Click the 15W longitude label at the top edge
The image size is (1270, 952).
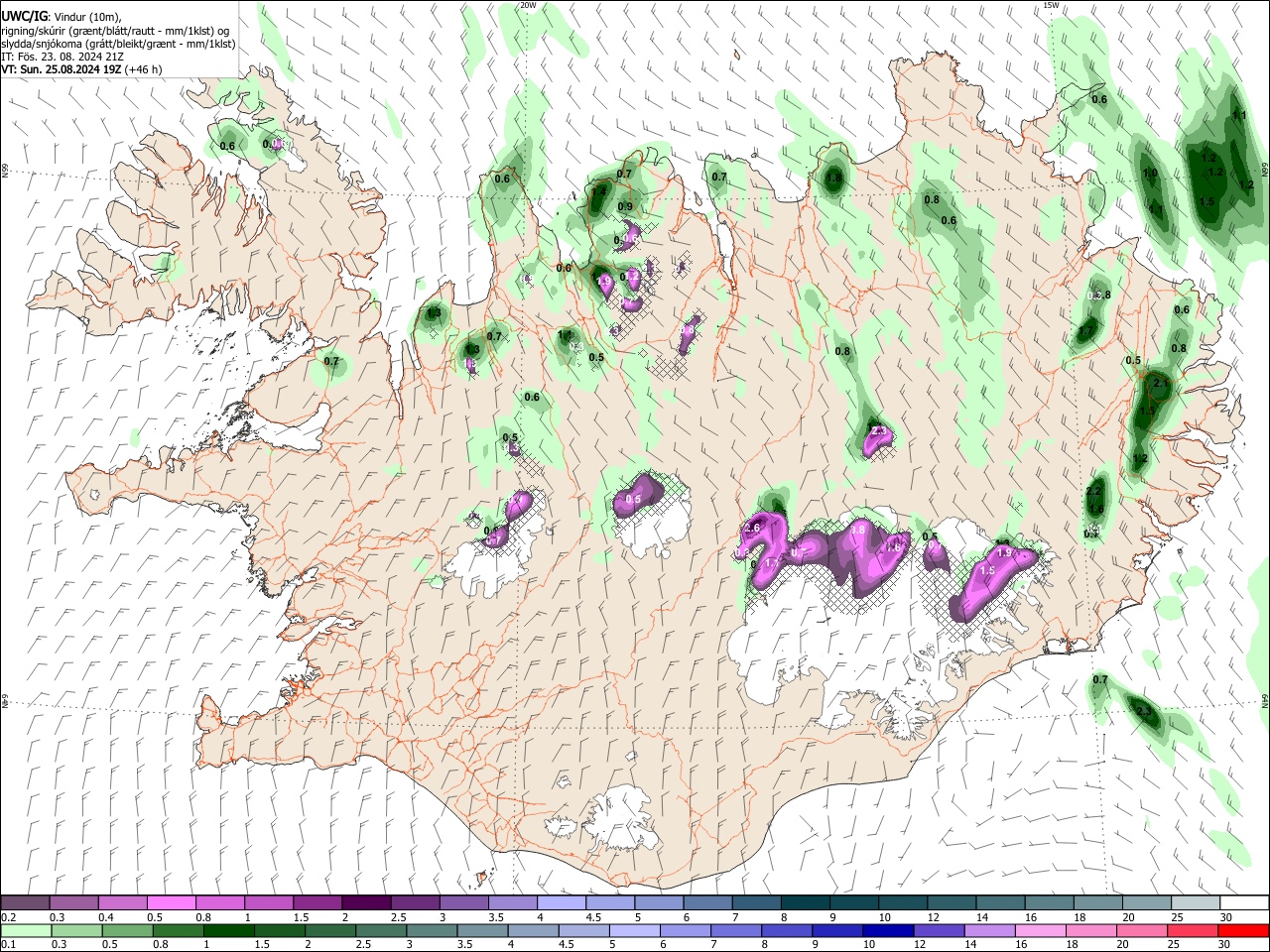(x=1051, y=5)
